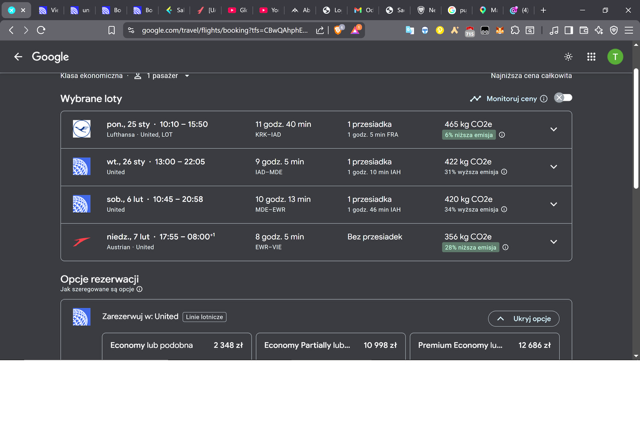Screen dimensions: 640x447
Task: Click the yellow circle extension icon
Action: [440, 30]
